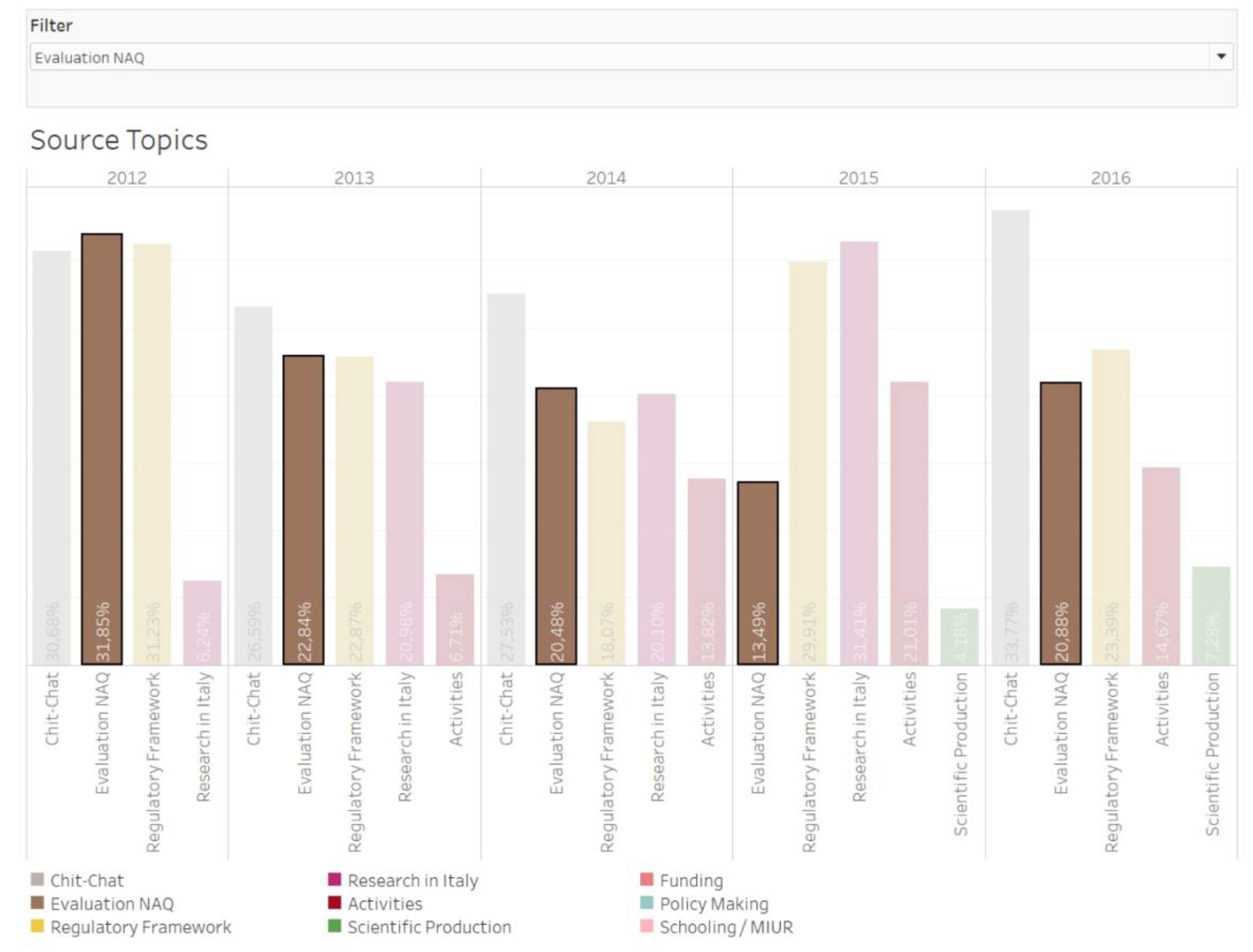Image resolution: width=1253 pixels, height=952 pixels.
Task: Click the 2016 Evaluation NAQ bar 20,88%
Action: (x=1060, y=523)
